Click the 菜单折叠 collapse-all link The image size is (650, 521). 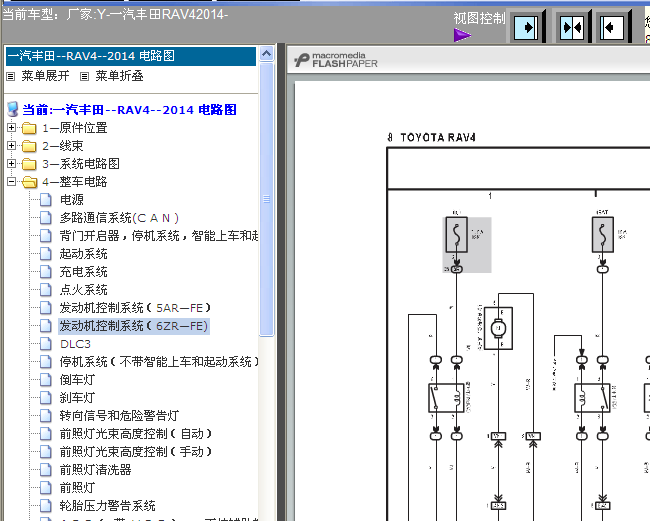tap(119, 76)
